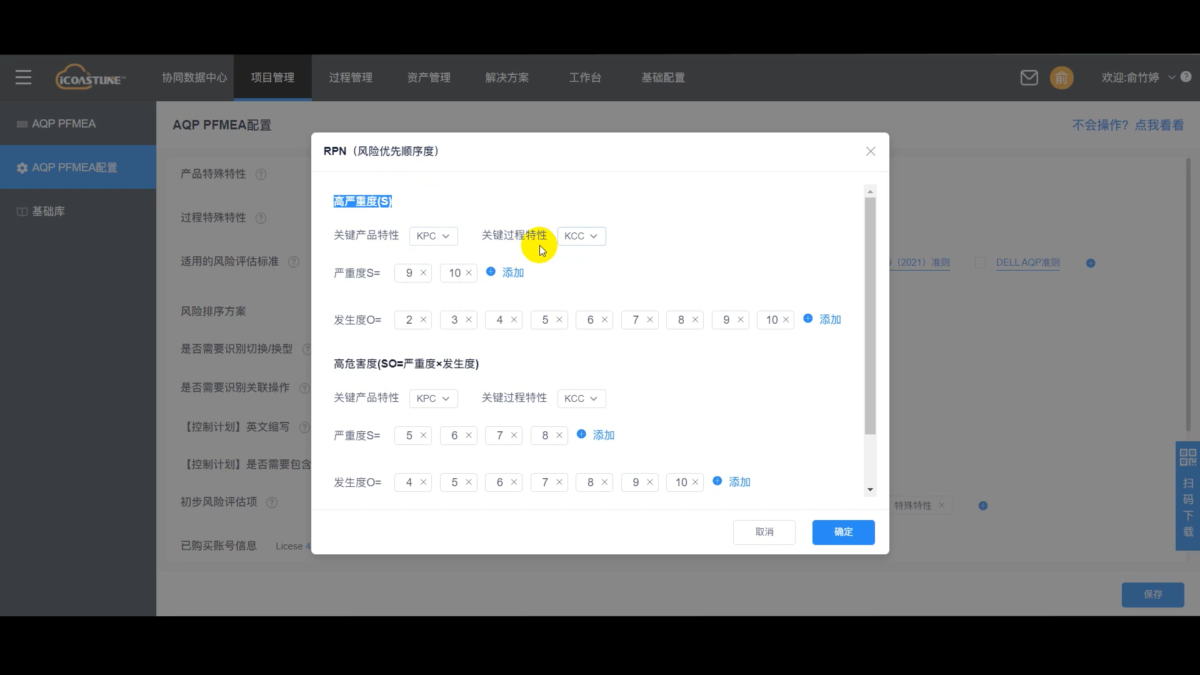Open the mail inbox icon
Image resolution: width=1200 pixels, height=675 pixels.
(x=1029, y=77)
